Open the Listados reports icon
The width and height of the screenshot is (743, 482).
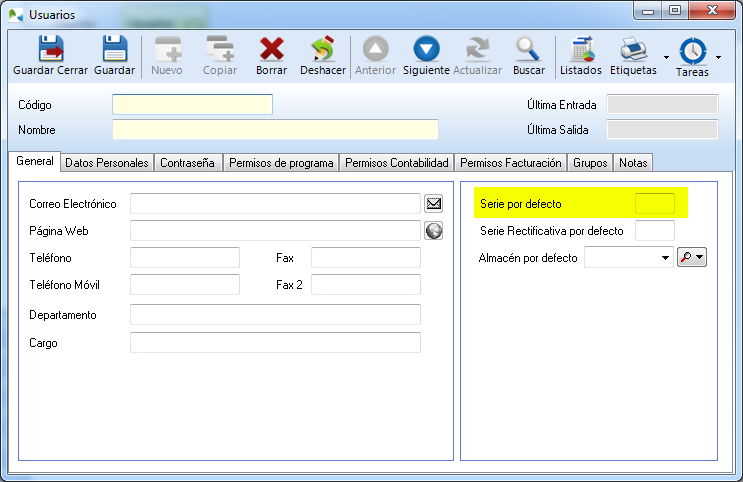[x=581, y=49]
